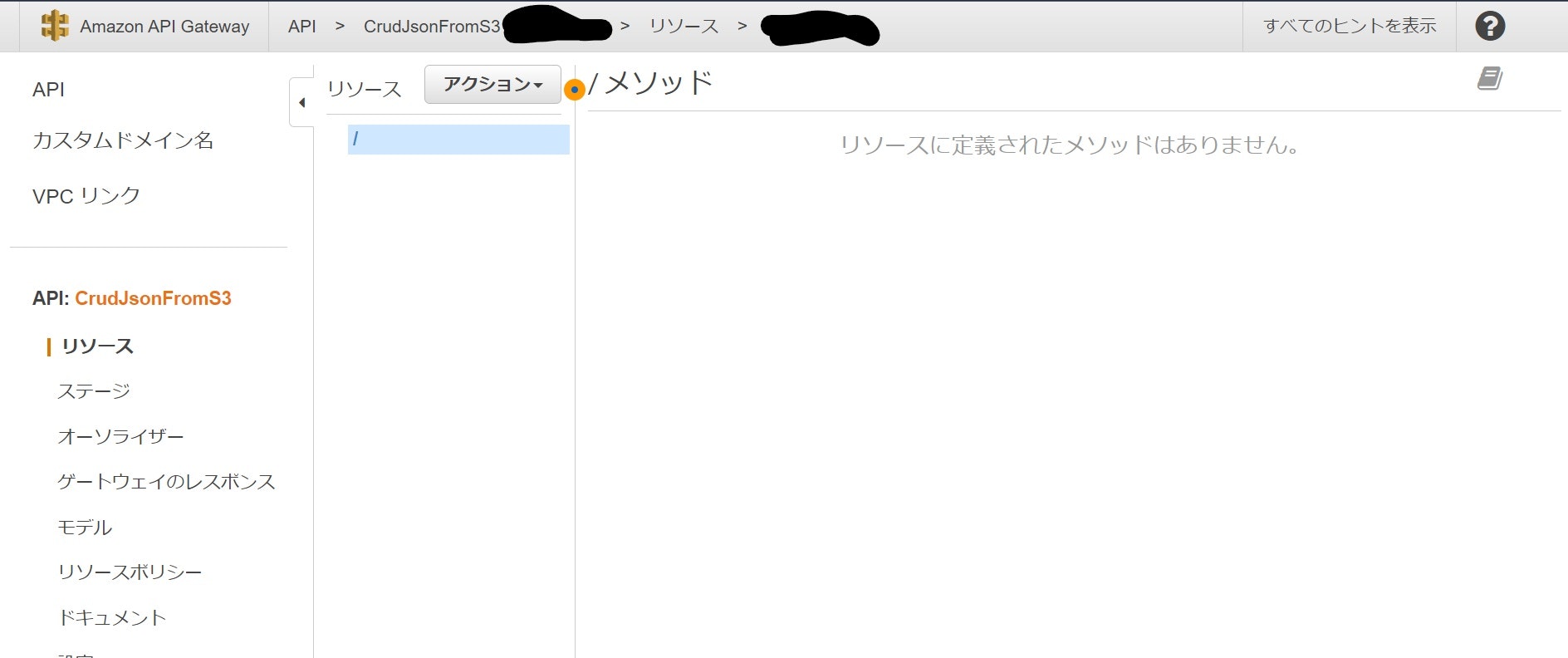Collapse the sidebar with the left arrow
This screenshot has width=1568, height=658.
301,102
